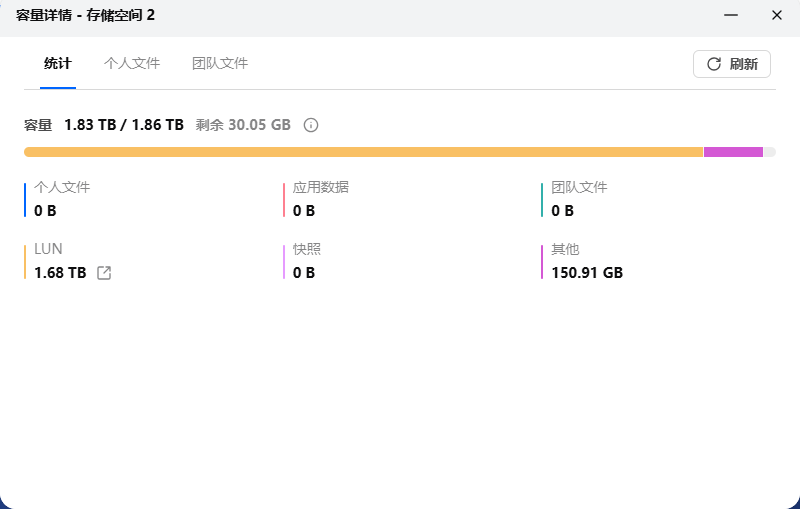
Task: Click the 其他 150.91 GB value
Action: (x=587, y=273)
